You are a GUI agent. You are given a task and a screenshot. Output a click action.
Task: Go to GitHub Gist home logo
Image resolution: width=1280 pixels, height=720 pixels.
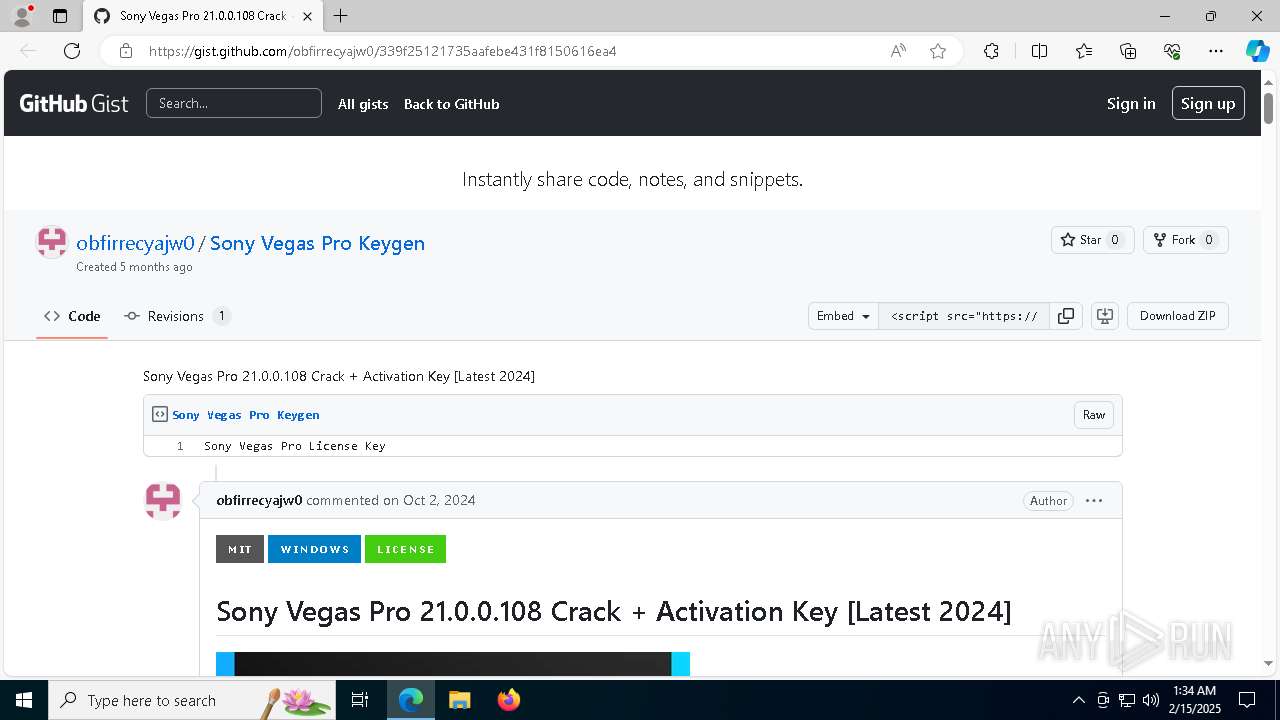tap(74, 104)
